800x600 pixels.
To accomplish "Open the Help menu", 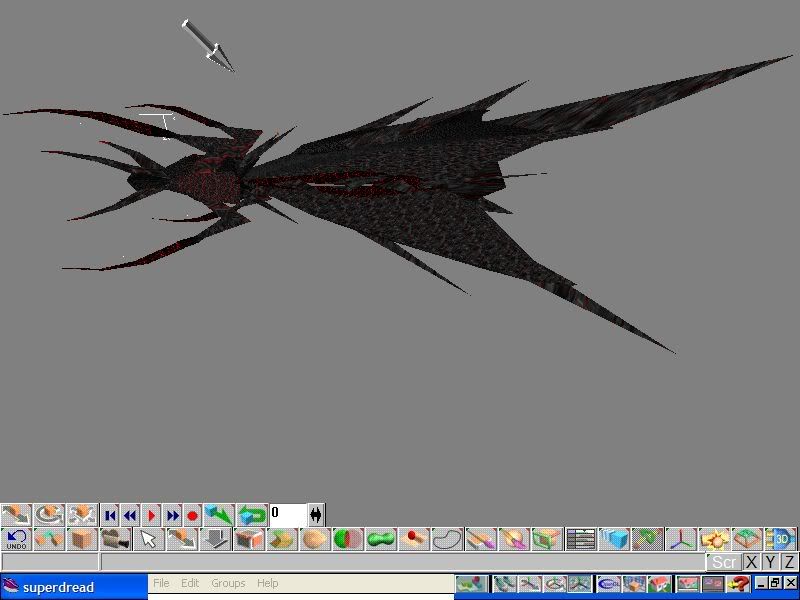I will click(x=267, y=583).
